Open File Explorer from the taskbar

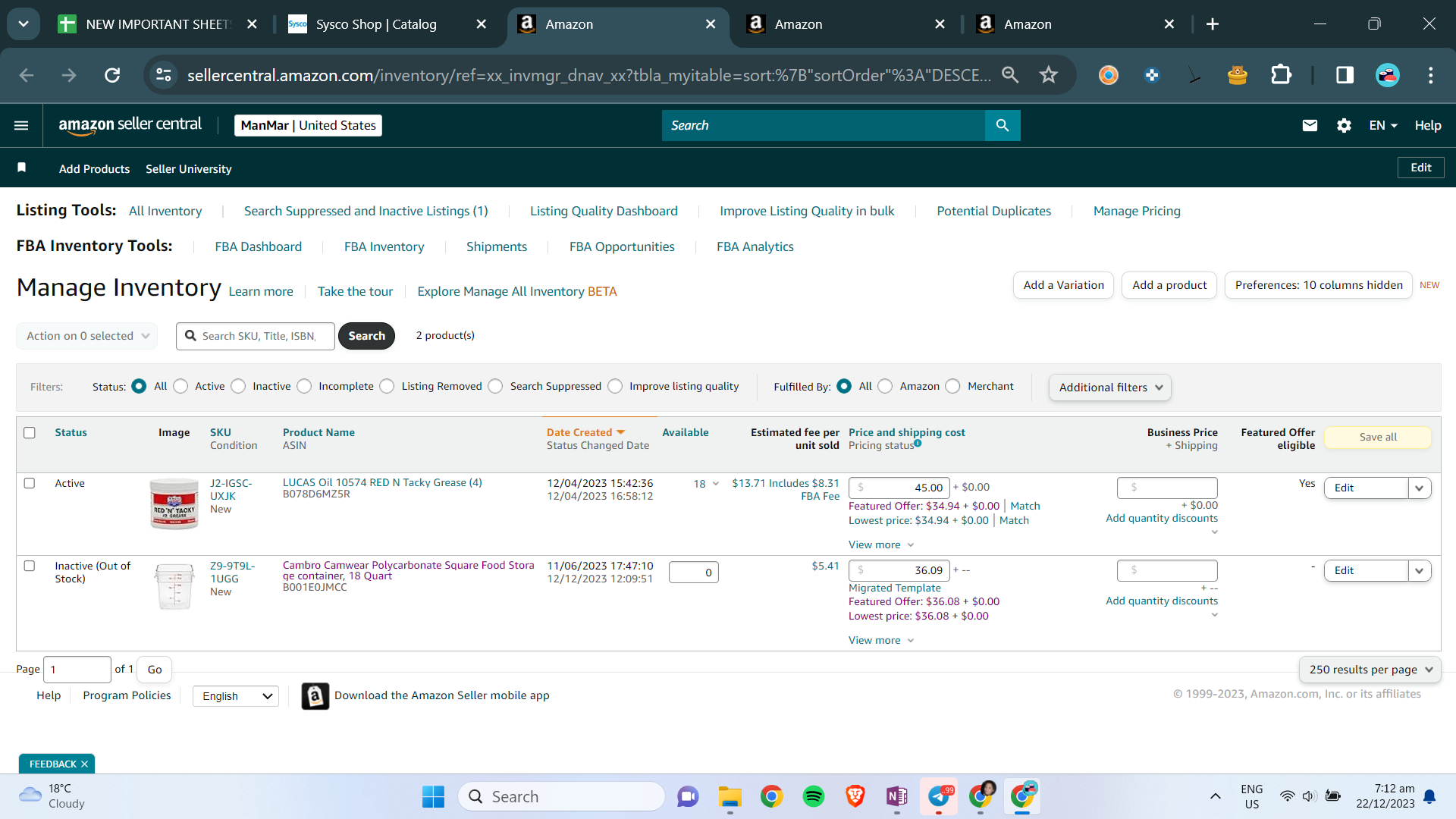730,796
